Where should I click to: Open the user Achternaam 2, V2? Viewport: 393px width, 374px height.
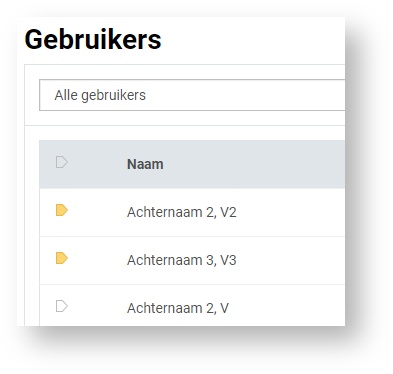[182, 212]
